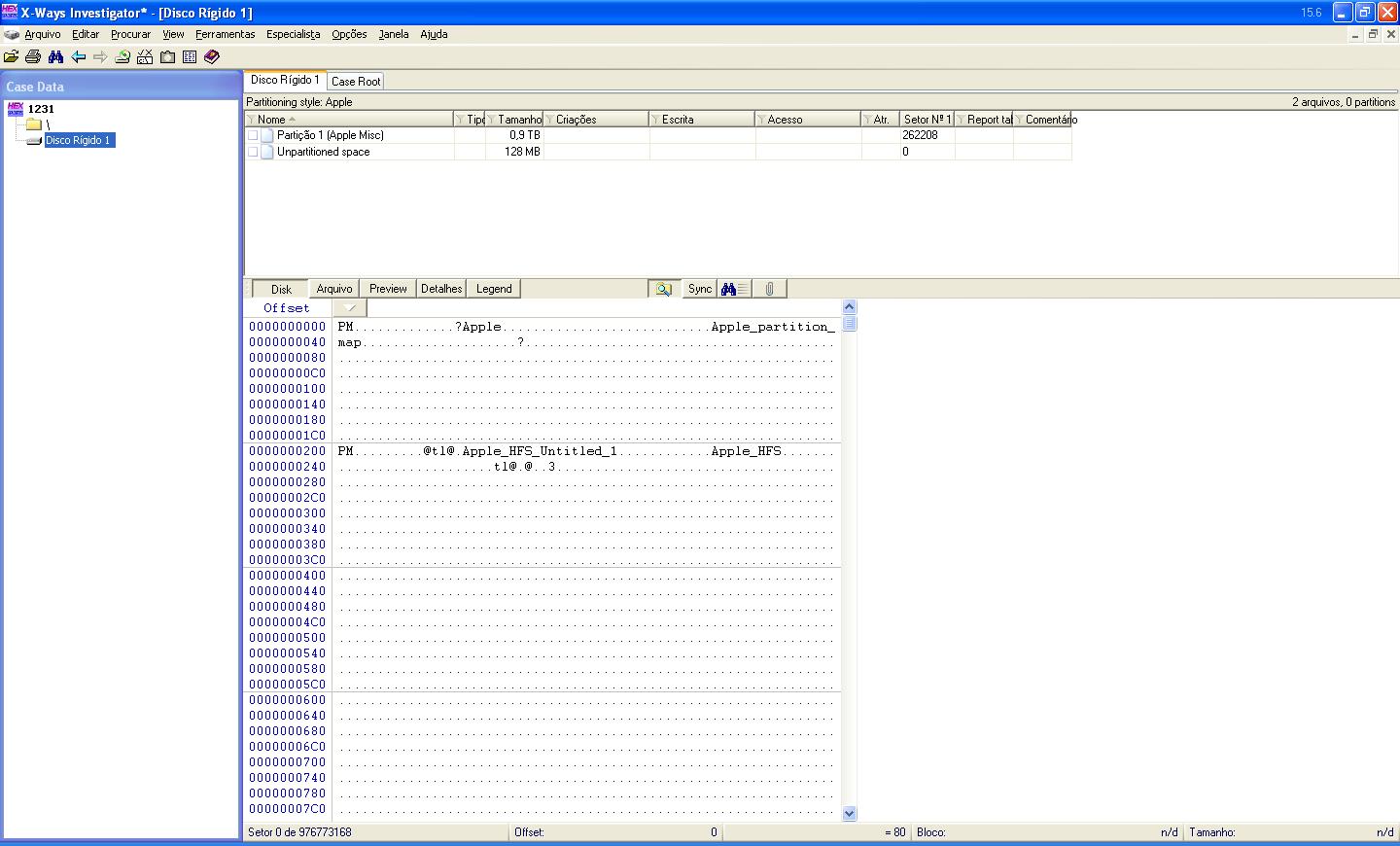Click filter funnel in Escrita column header
Image resolution: width=1400 pixels, height=846 pixels.
click(655, 120)
